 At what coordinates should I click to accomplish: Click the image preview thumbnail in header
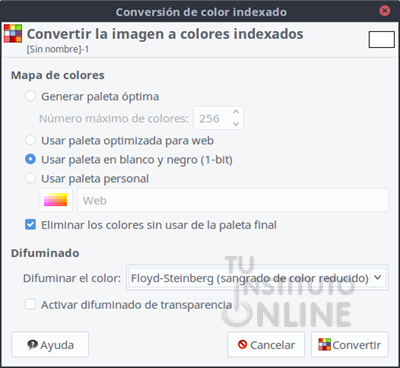click(x=381, y=39)
